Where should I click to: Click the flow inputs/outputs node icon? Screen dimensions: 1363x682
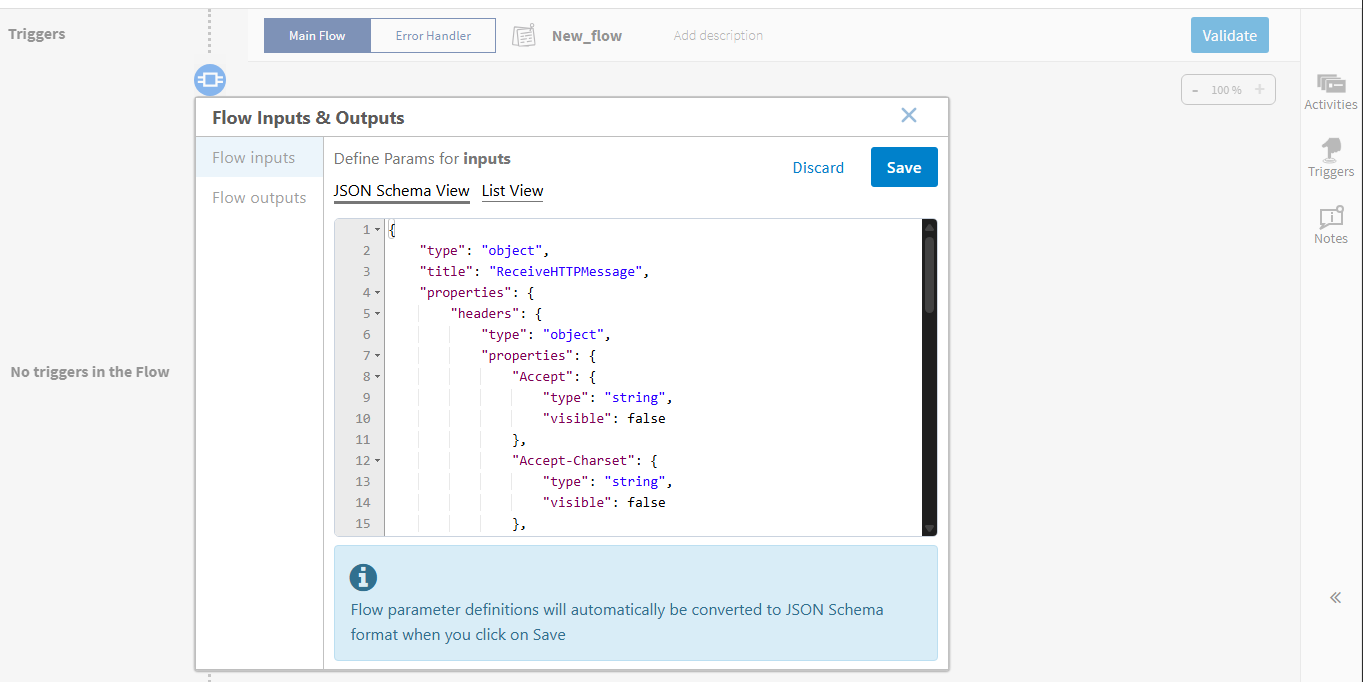(210, 79)
